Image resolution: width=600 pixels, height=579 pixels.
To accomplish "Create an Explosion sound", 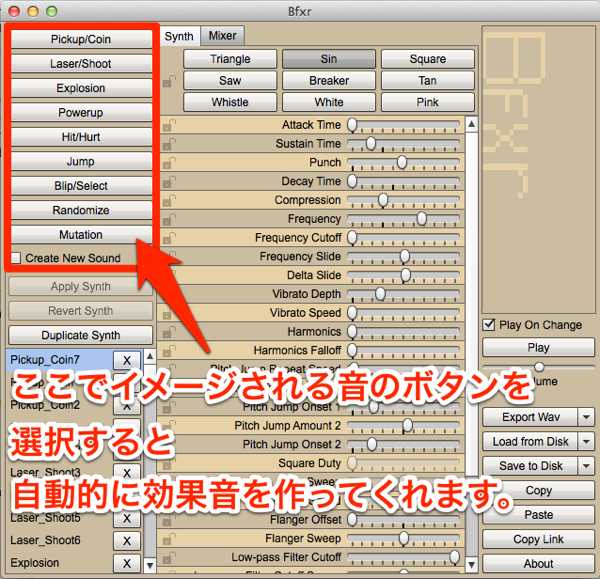I will (x=81, y=88).
